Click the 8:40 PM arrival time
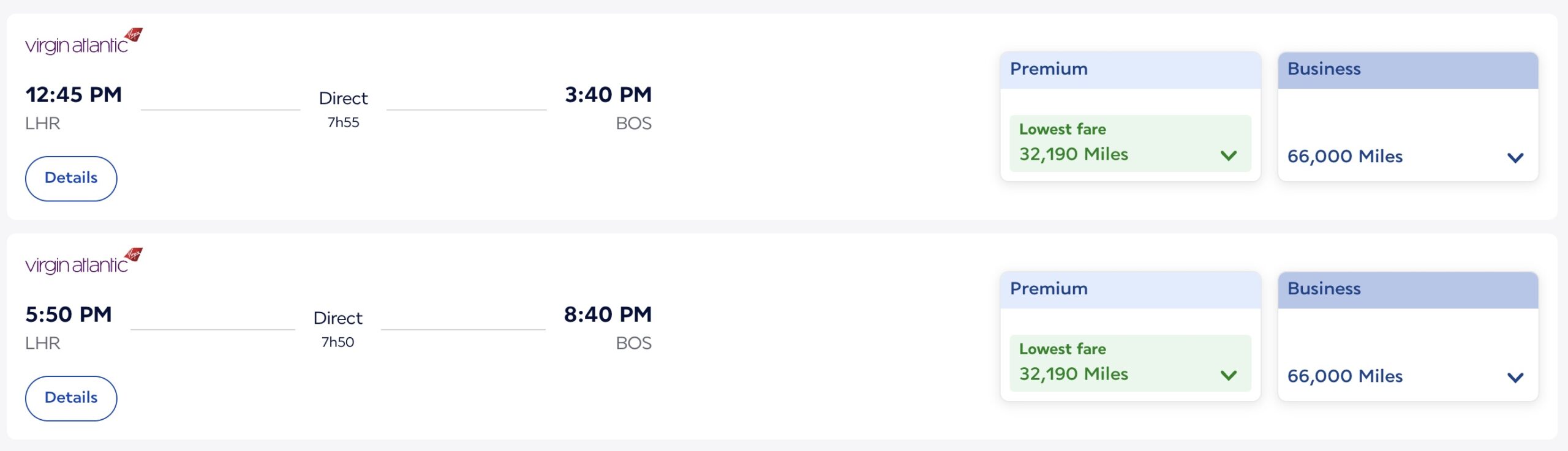Screen dimensions: 1568x451 click(x=608, y=315)
